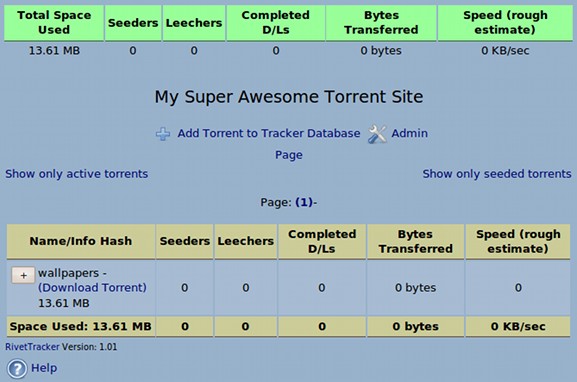Show only active torrents

(x=77, y=174)
